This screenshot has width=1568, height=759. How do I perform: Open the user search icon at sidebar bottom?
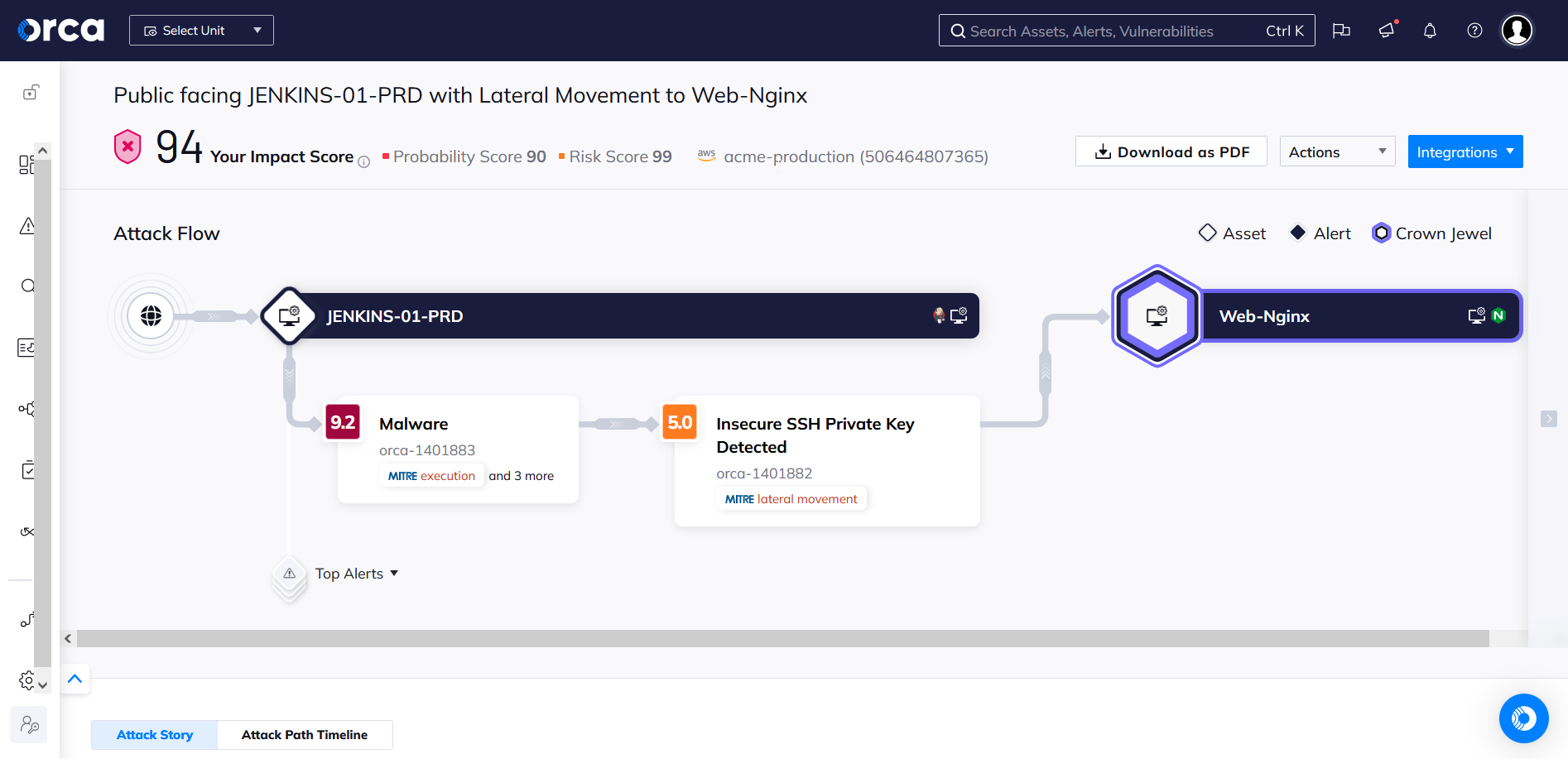click(x=29, y=725)
